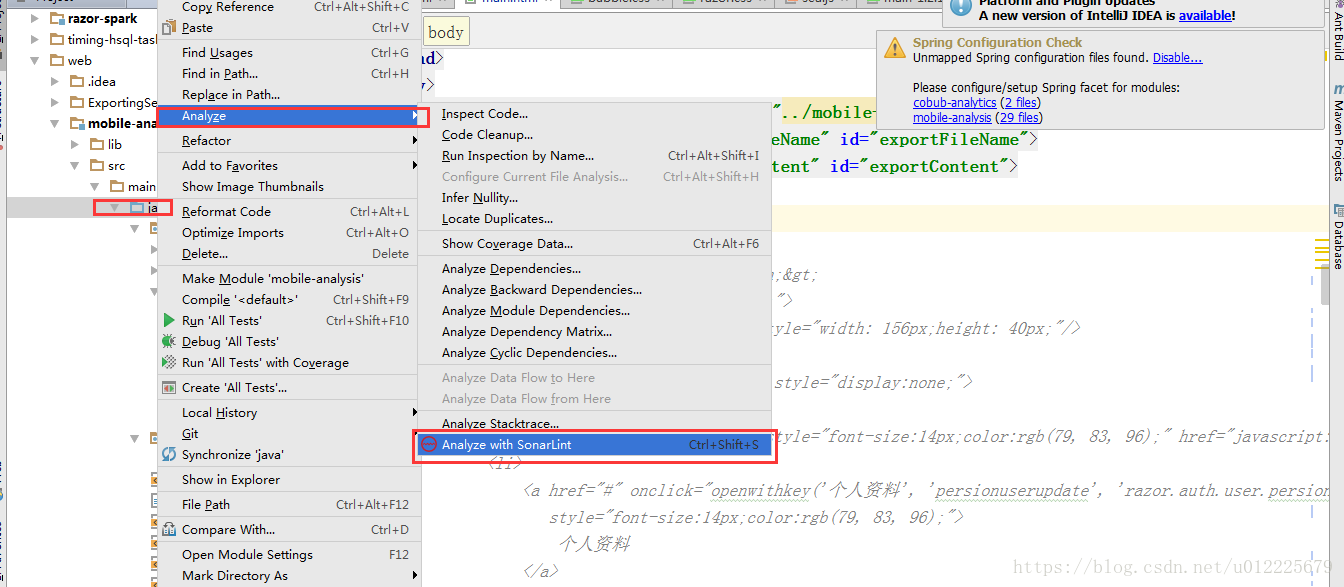Image resolution: width=1344 pixels, height=587 pixels.
Task: Open the Mark Directory As submenu
Action: [x=290, y=576]
